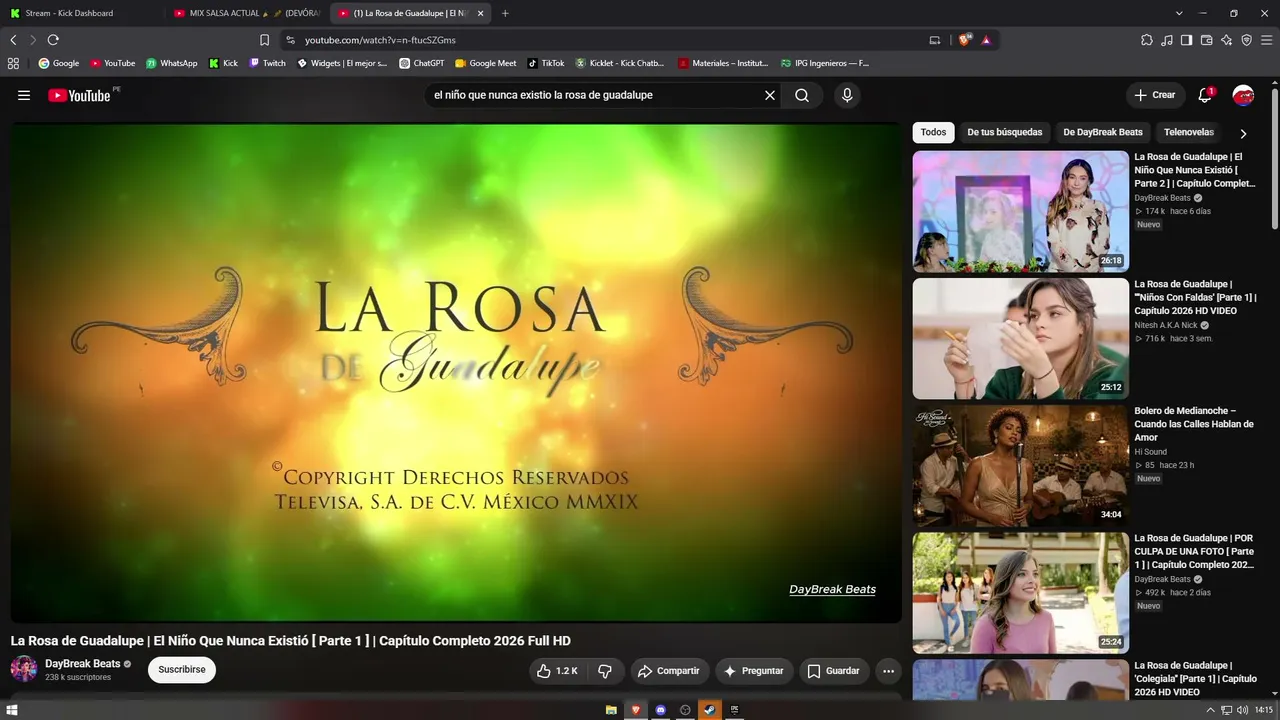1280x720 pixels.
Task: Close the La Rosa de Guadalupe tab
Action: tap(480, 13)
